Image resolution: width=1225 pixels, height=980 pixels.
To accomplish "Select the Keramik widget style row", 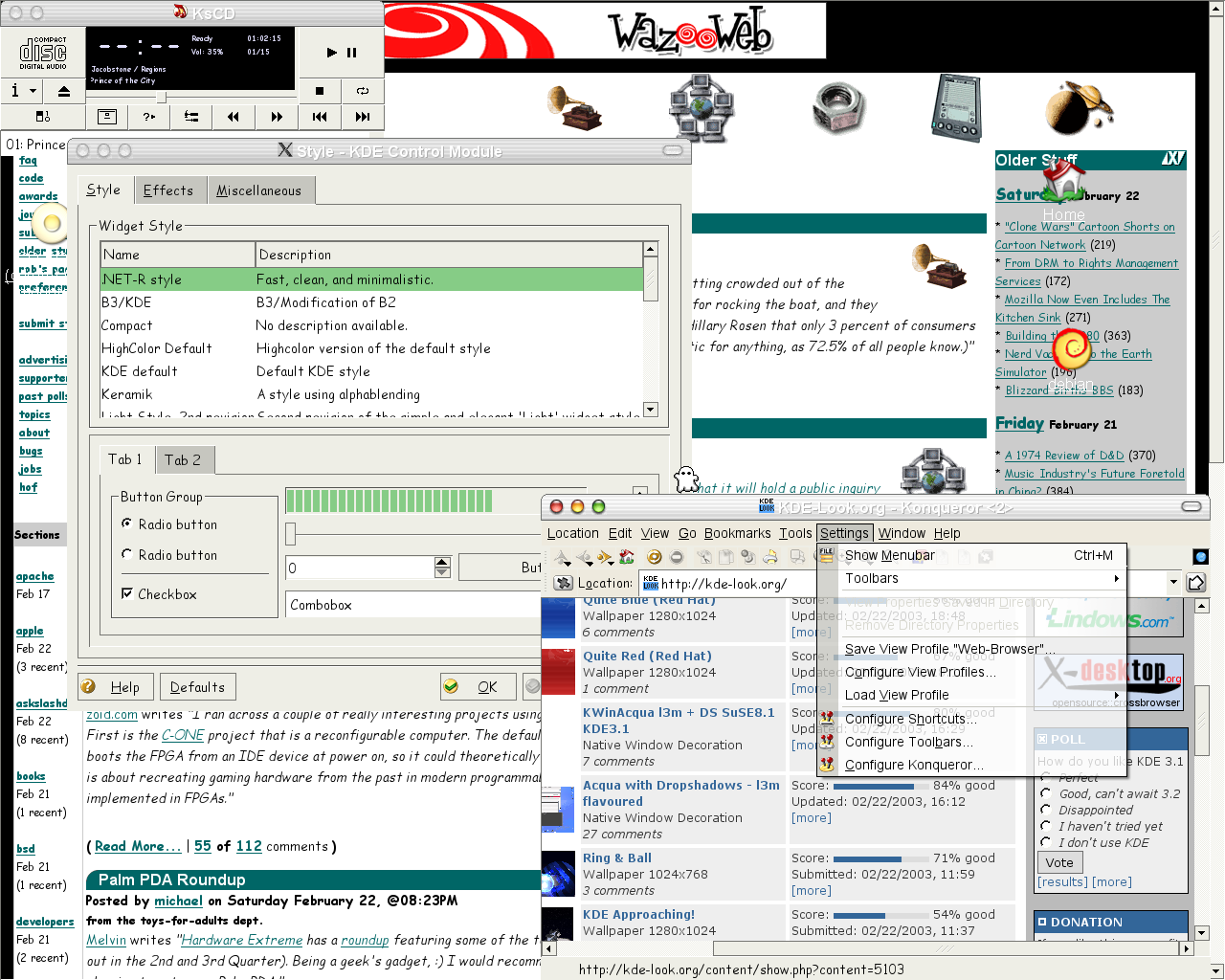I will click(372, 394).
